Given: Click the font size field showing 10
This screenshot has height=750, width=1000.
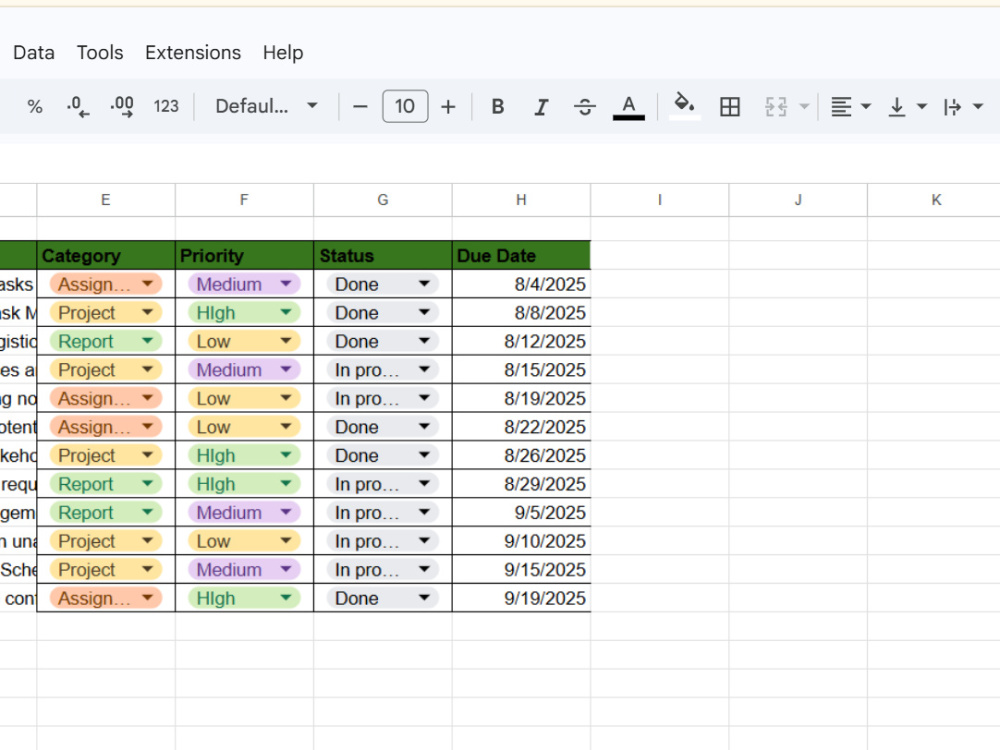Looking at the screenshot, I should coord(405,106).
